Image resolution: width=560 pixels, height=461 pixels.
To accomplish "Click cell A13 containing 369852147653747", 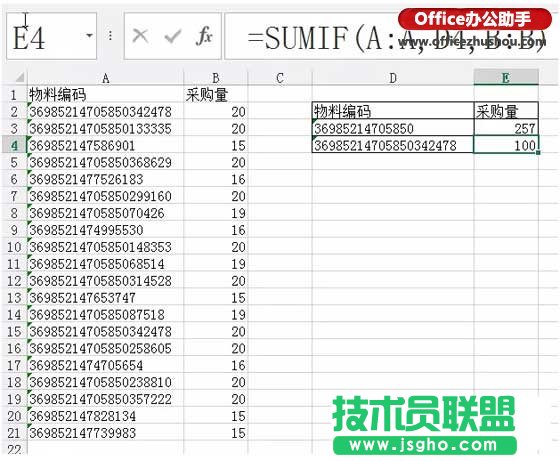I will [x=105, y=298].
